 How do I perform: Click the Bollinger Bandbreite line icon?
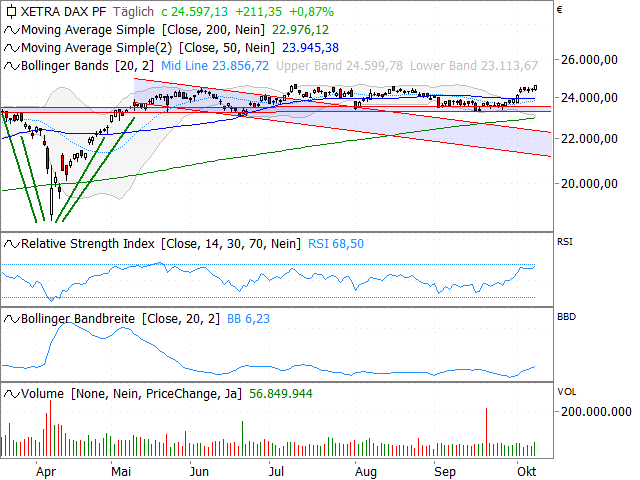[11, 318]
